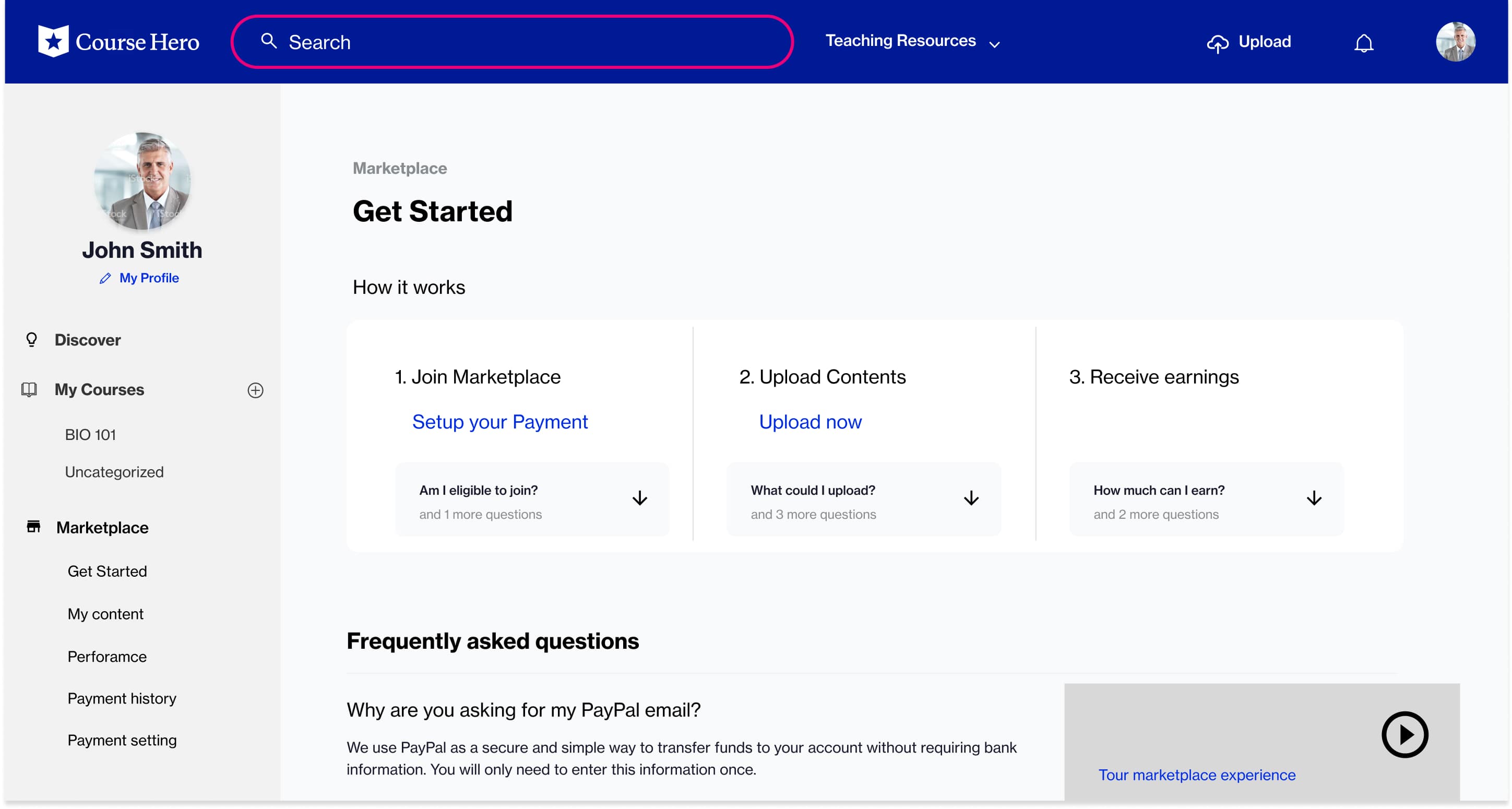Open BIO 101 course

[x=90, y=434]
